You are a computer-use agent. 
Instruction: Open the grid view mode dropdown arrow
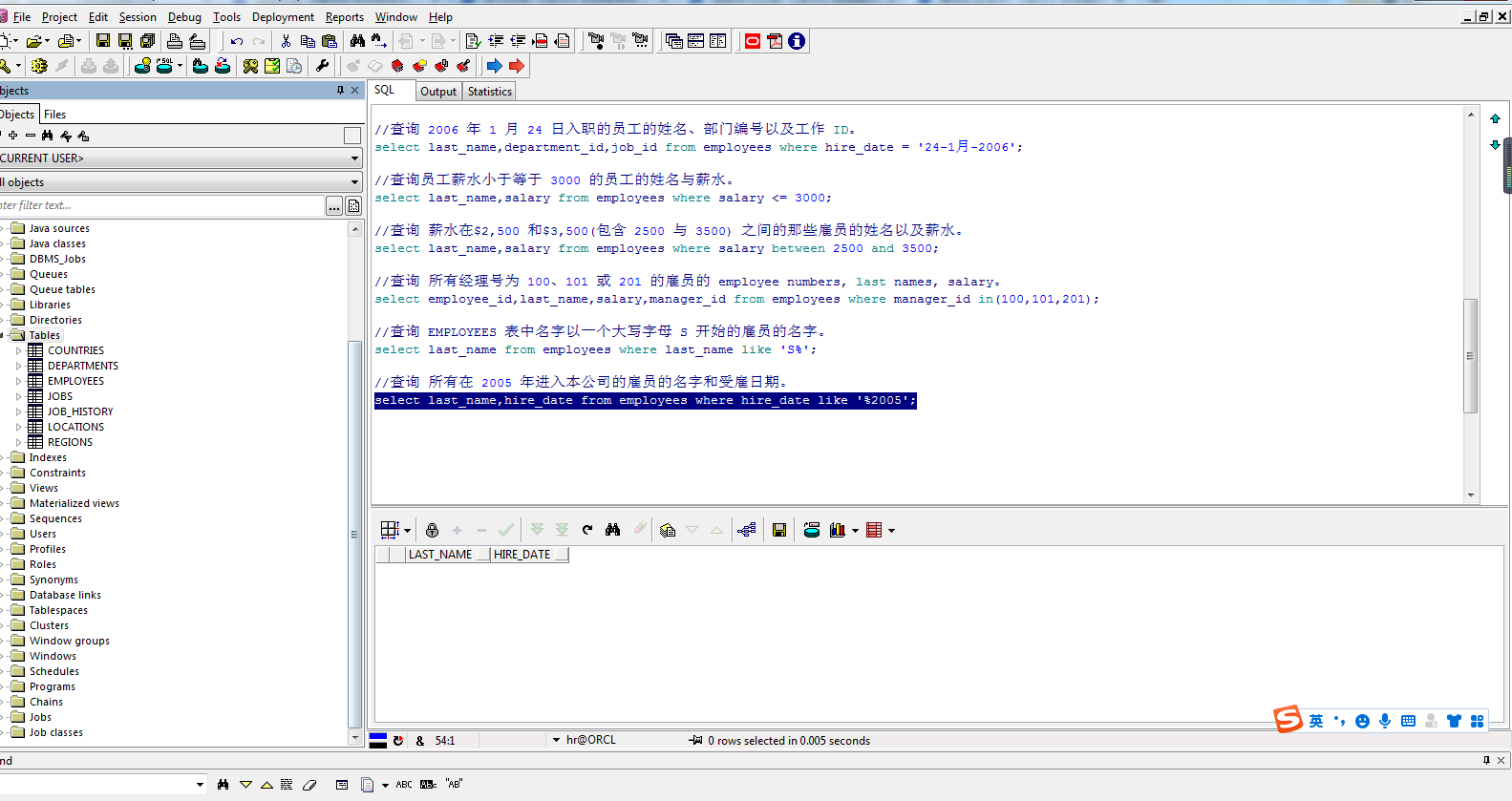coord(408,531)
